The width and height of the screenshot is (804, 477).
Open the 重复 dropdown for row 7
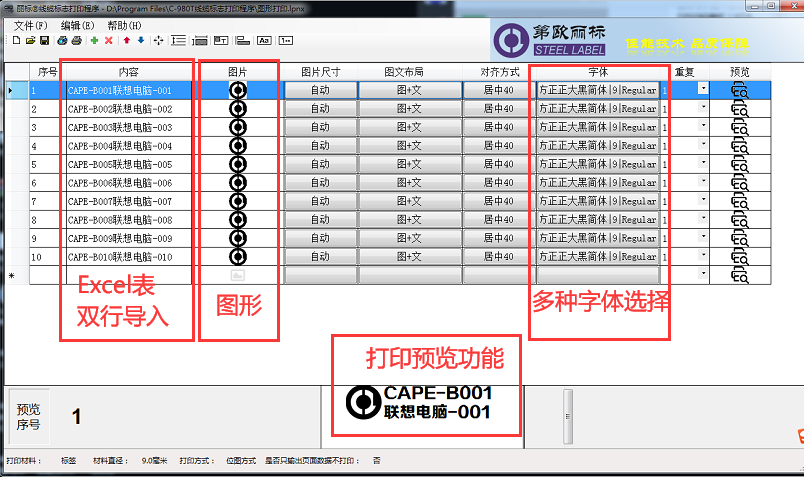pyautogui.click(x=703, y=200)
